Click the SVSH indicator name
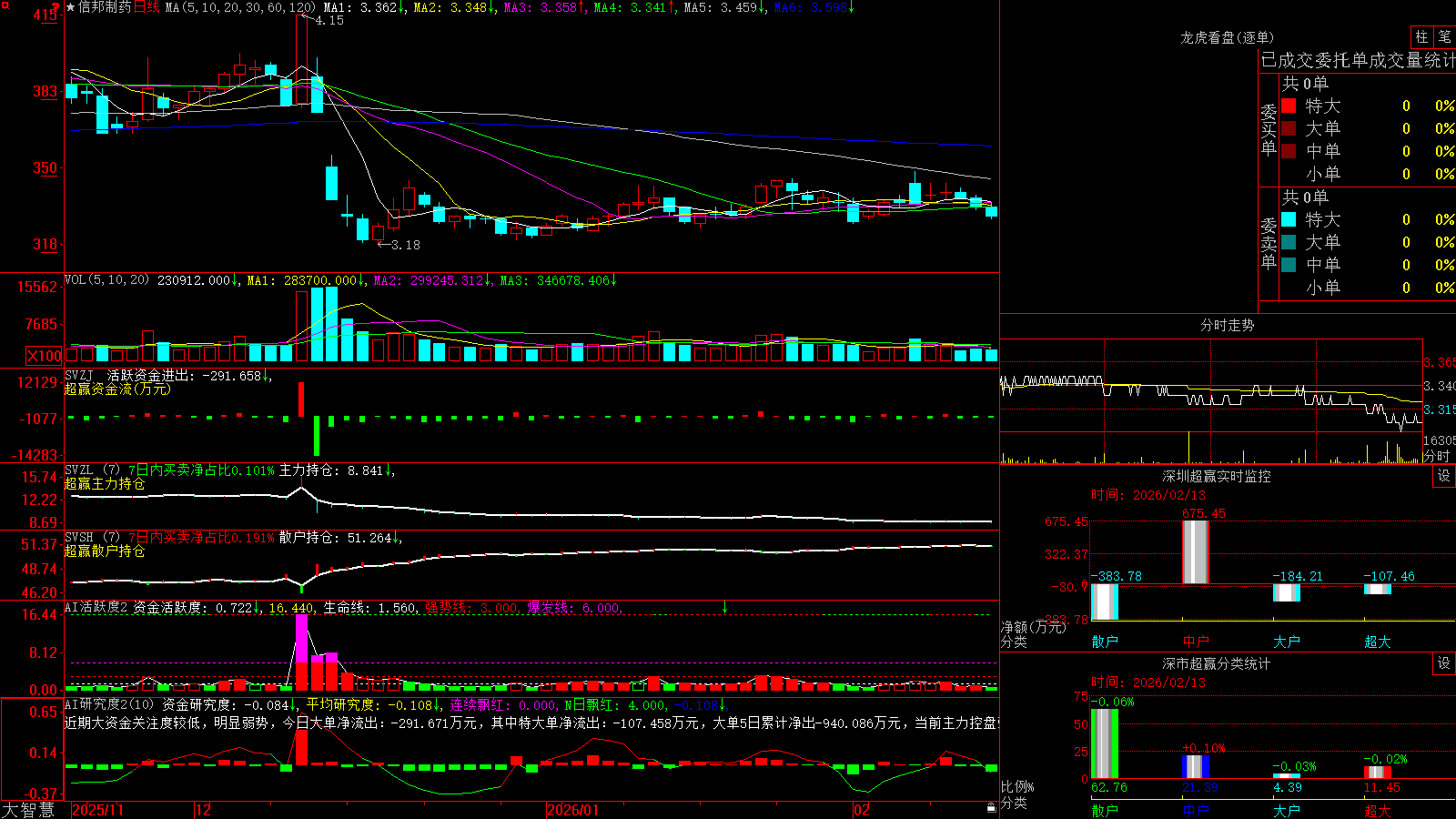1456x819 pixels. click(79, 538)
